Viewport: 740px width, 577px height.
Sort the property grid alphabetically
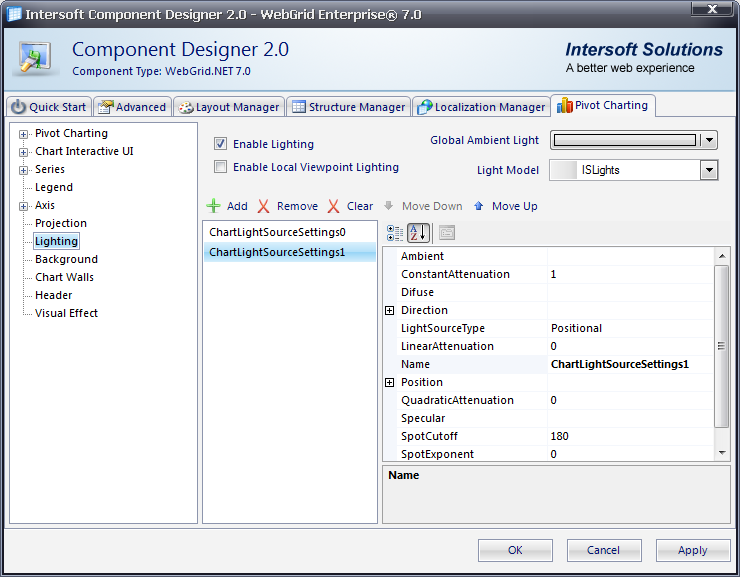tap(419, 233)
